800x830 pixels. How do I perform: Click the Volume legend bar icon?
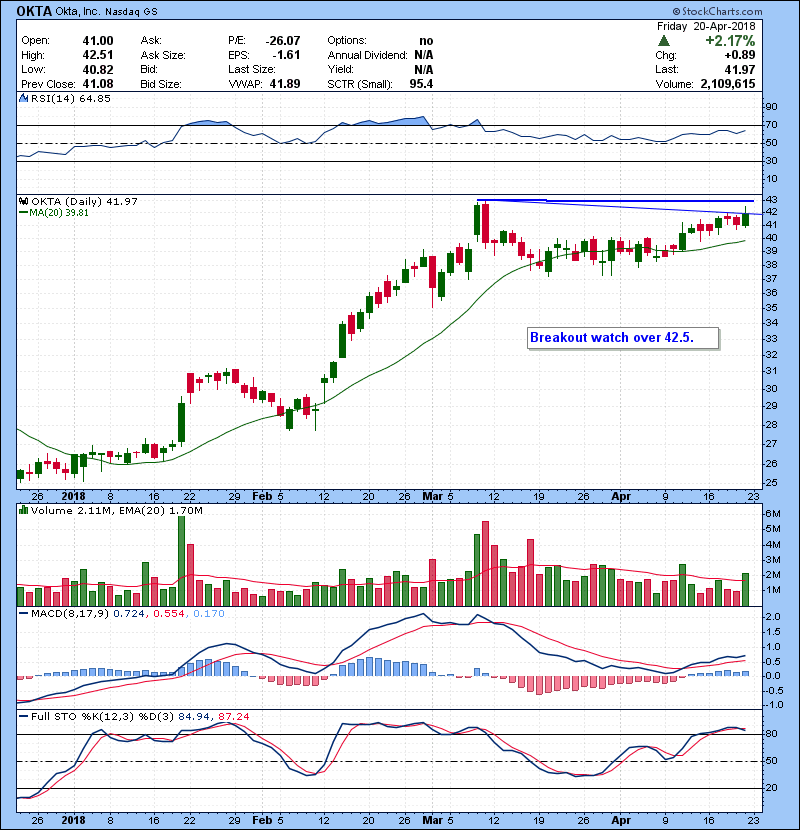pos(23,510)
